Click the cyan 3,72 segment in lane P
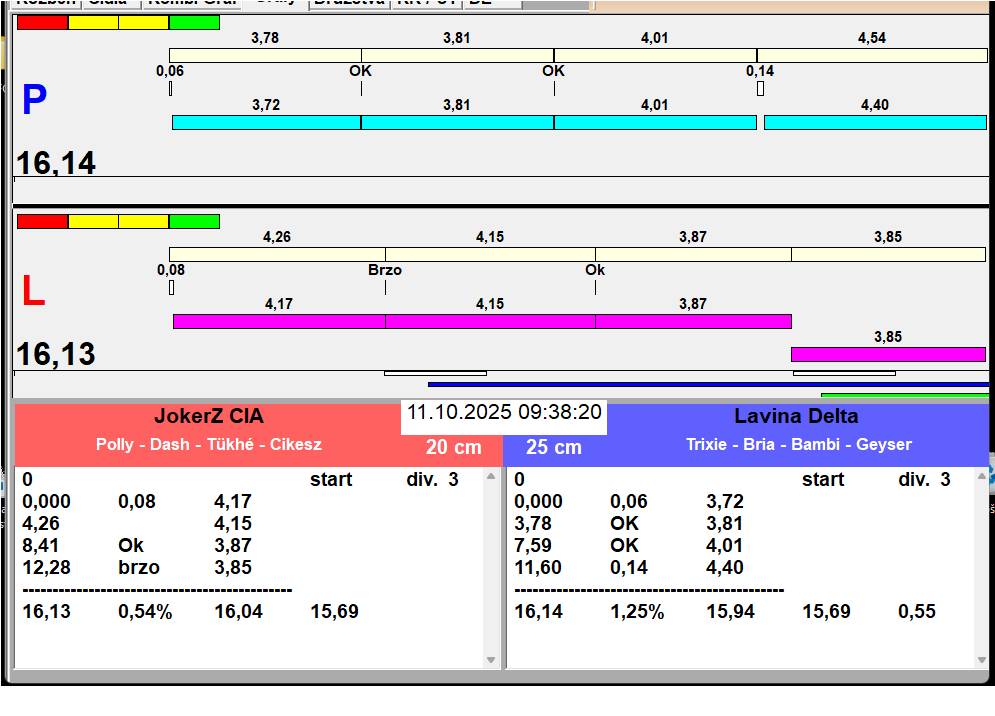The height and width of the screenshot is (716, 995). coord(266,122)
